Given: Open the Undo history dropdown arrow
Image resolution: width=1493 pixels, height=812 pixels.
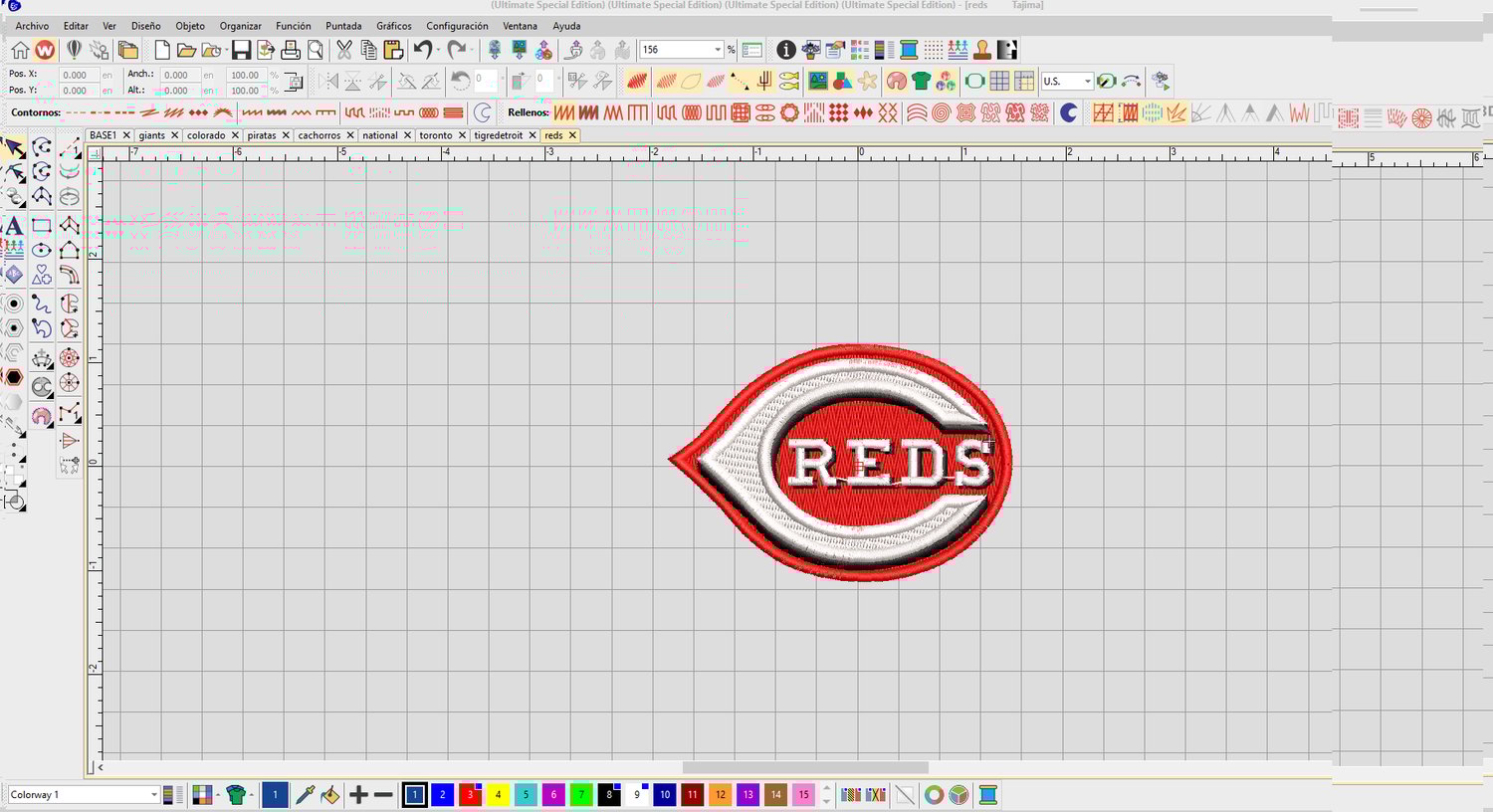Looking at the screenshot, I should pos(439,50).
